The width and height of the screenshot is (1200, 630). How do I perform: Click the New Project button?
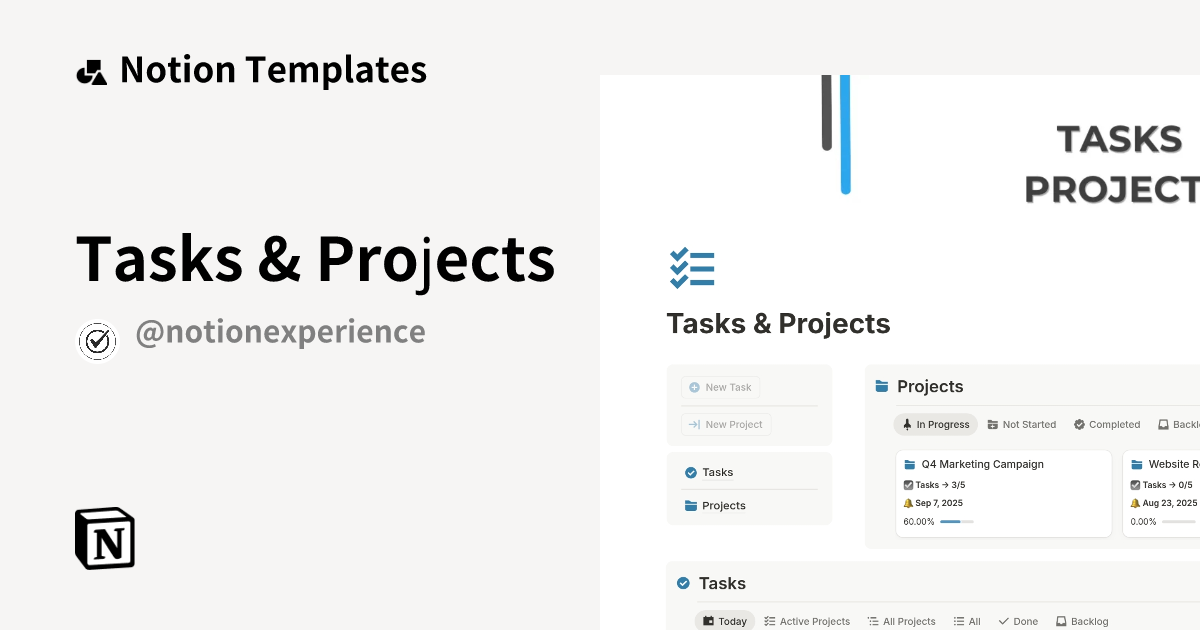[x=725, y=424]
